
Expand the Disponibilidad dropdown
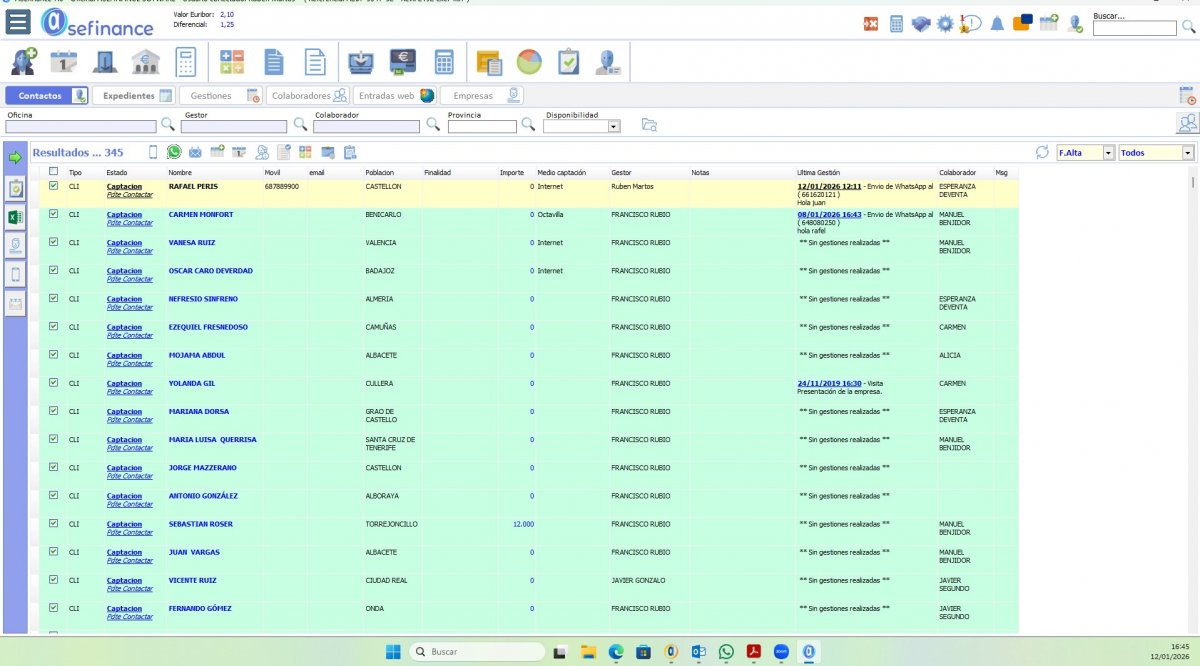(614, 126)
